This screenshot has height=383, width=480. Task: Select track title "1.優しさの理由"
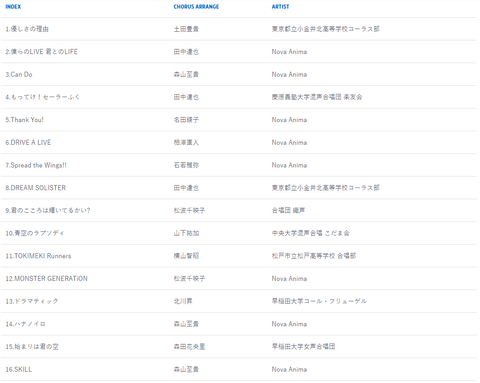pos(27,29)
